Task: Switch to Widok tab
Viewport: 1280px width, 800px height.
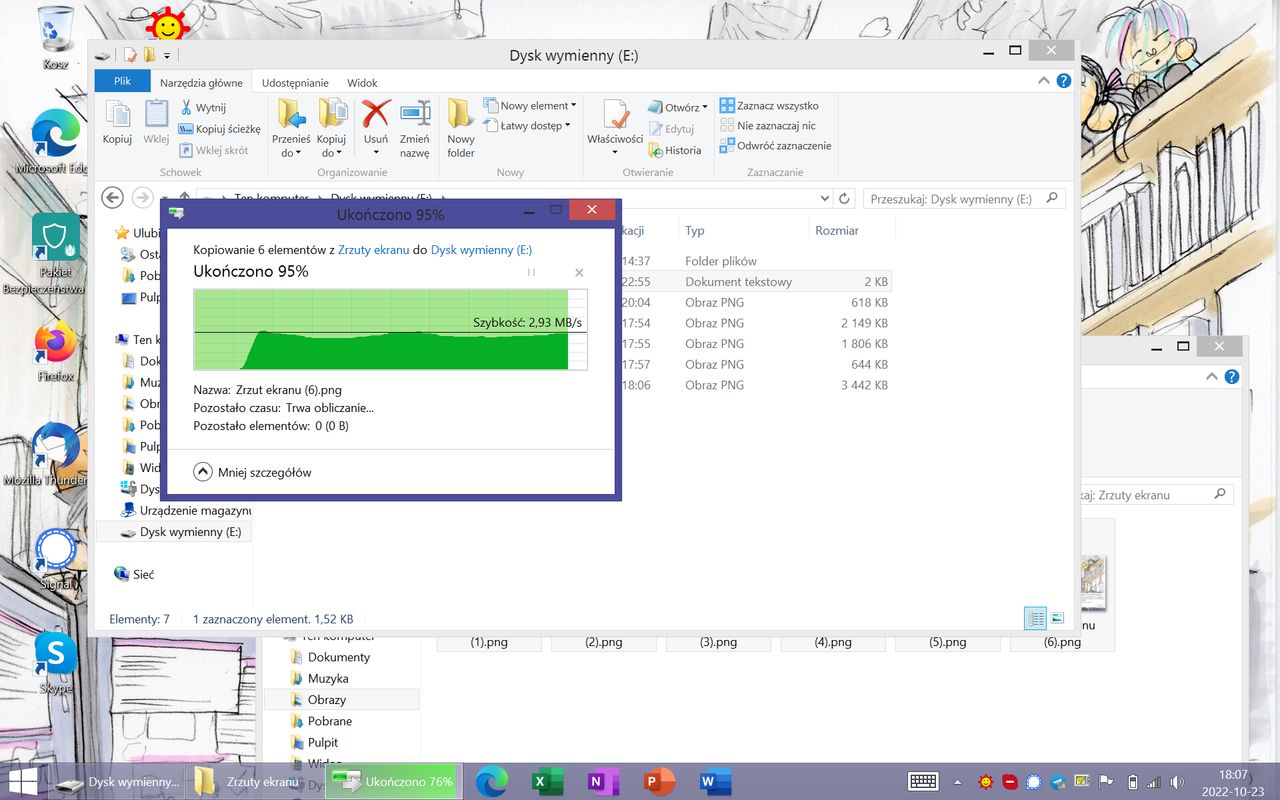Action: pyautogui.click(x=362, y=83)
